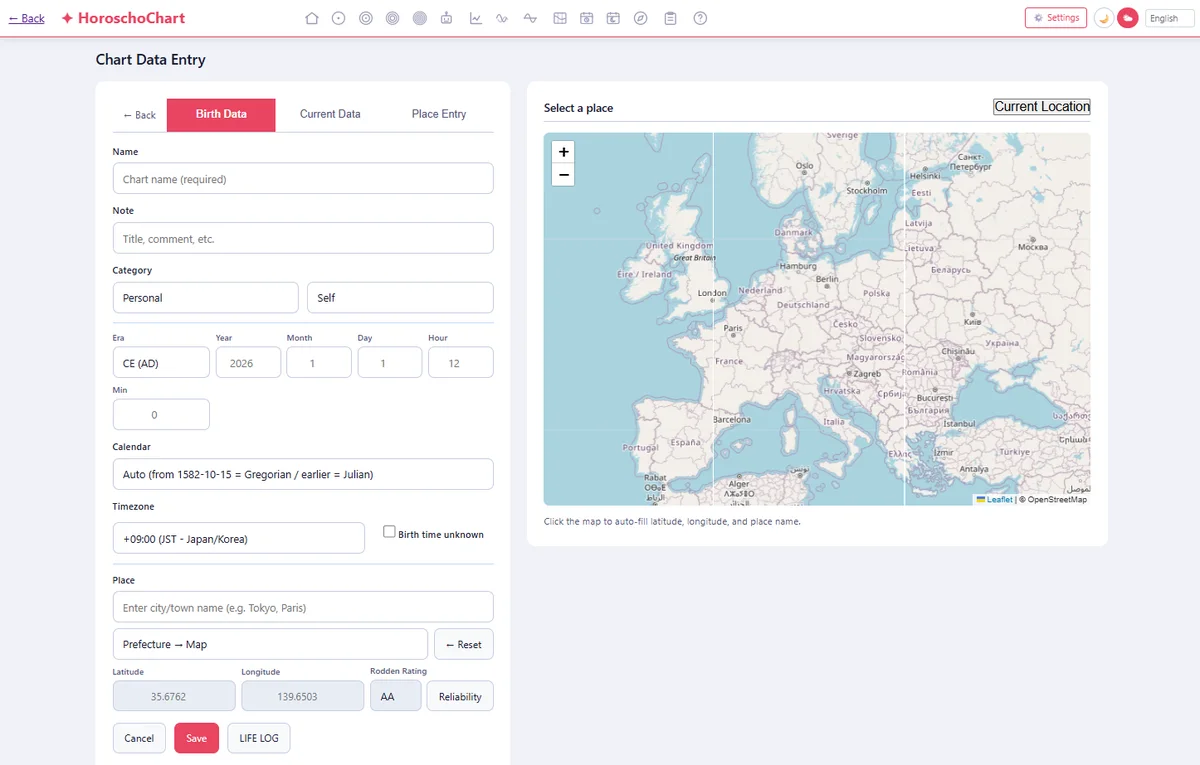The width and height of the screenshot is (1200, 765).
Task: Open the Home icon in the toolbar
Action: 312,18
